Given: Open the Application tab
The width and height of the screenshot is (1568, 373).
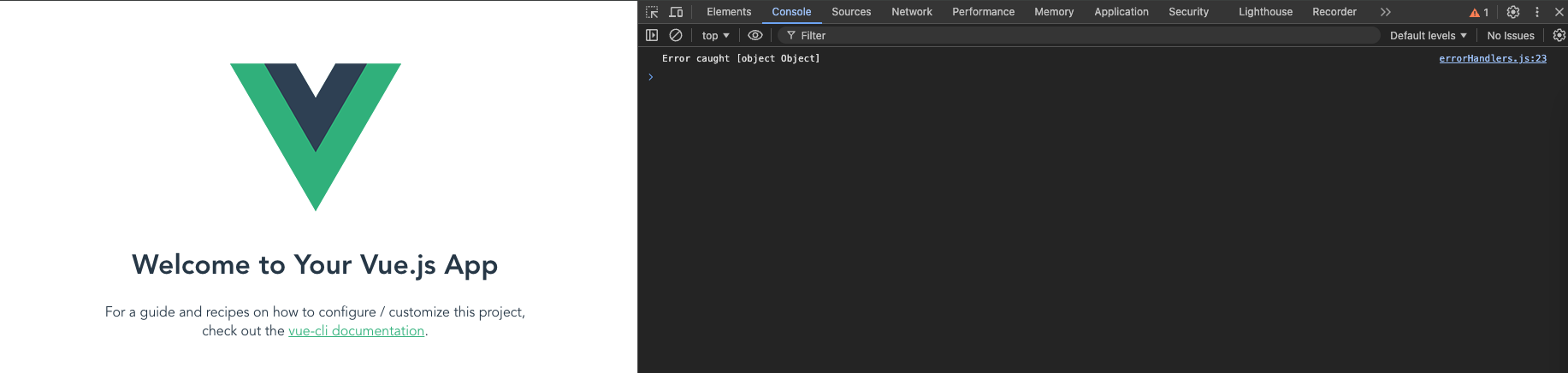Looking at the screenshot, I should pos(1121,12).
